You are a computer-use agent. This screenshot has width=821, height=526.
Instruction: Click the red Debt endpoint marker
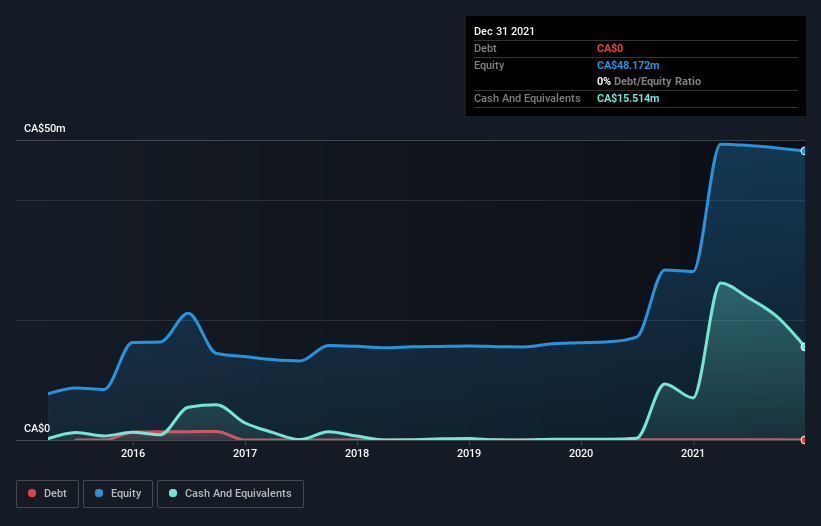(x=804, y=440)
